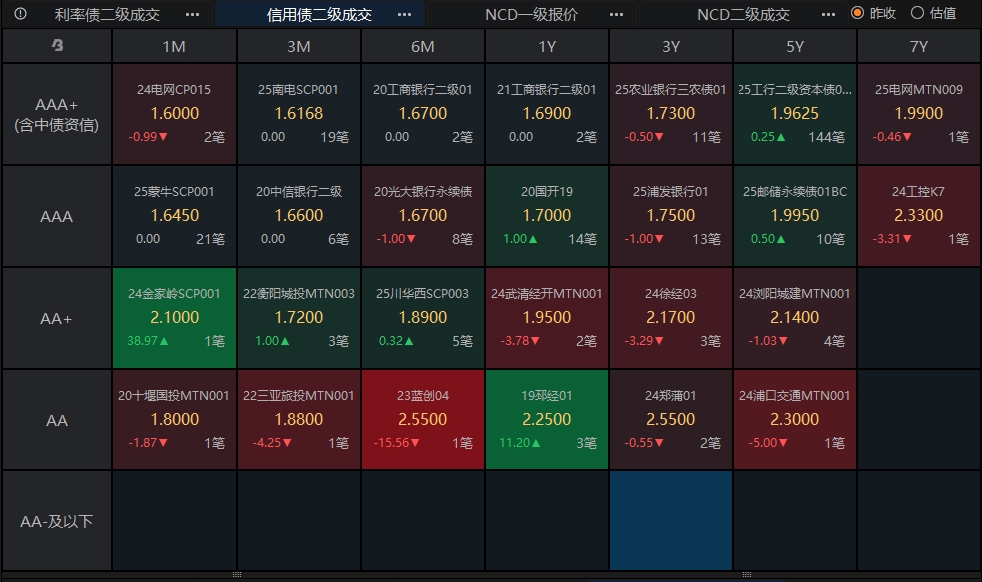Open the 22三亚旅投MTN001 cell
Image resolution: width=982 pixels, height=582 pixels.
pyautogui.click(x=299, y=420)
